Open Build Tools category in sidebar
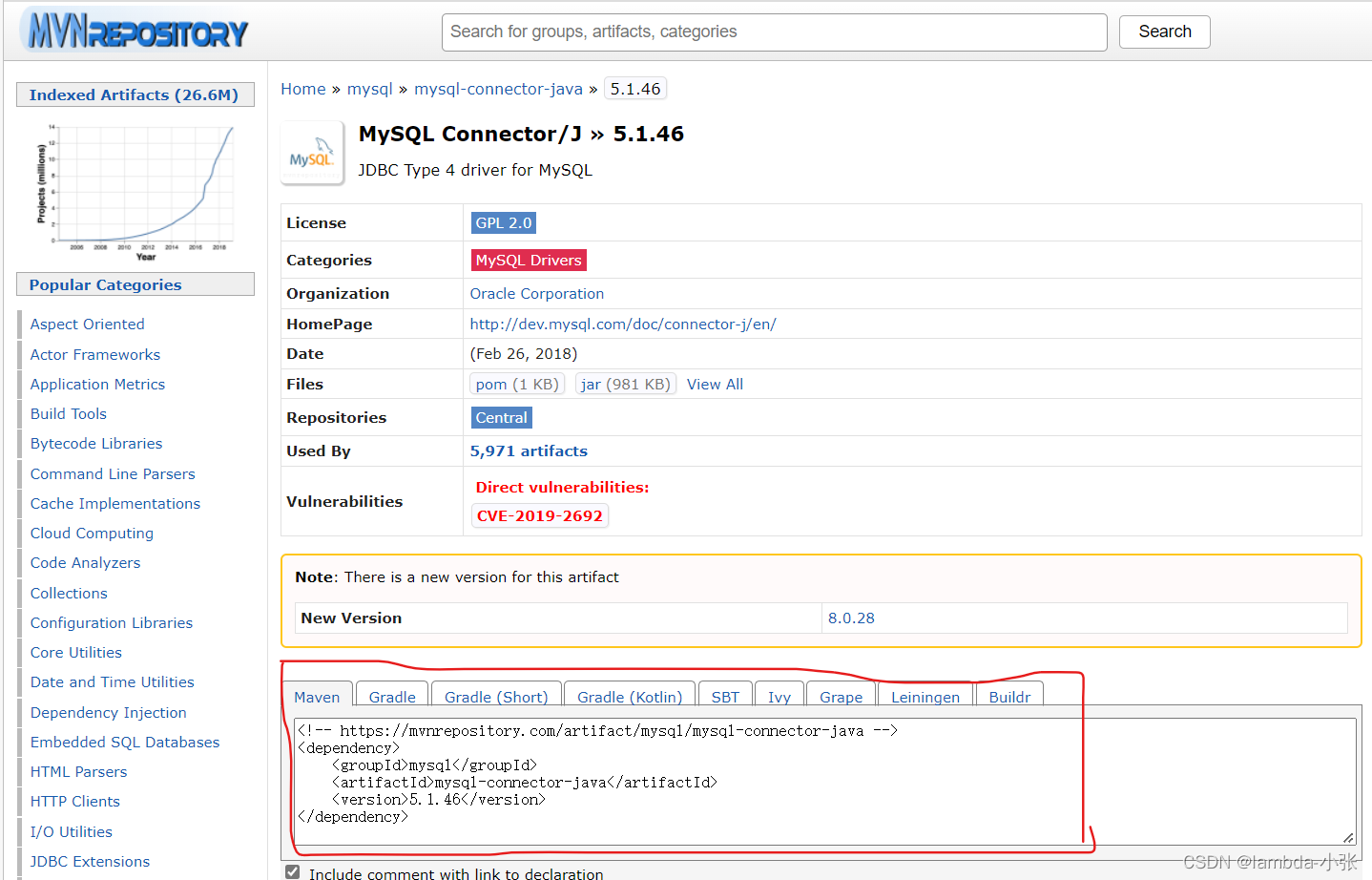1372x880 pixels. (68, 413)
